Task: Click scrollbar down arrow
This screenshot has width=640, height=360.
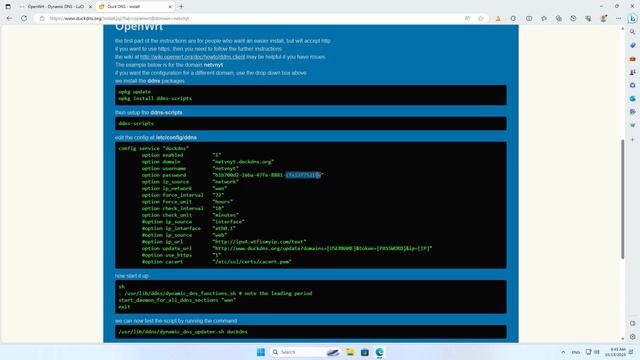Action: coord(622,339)
